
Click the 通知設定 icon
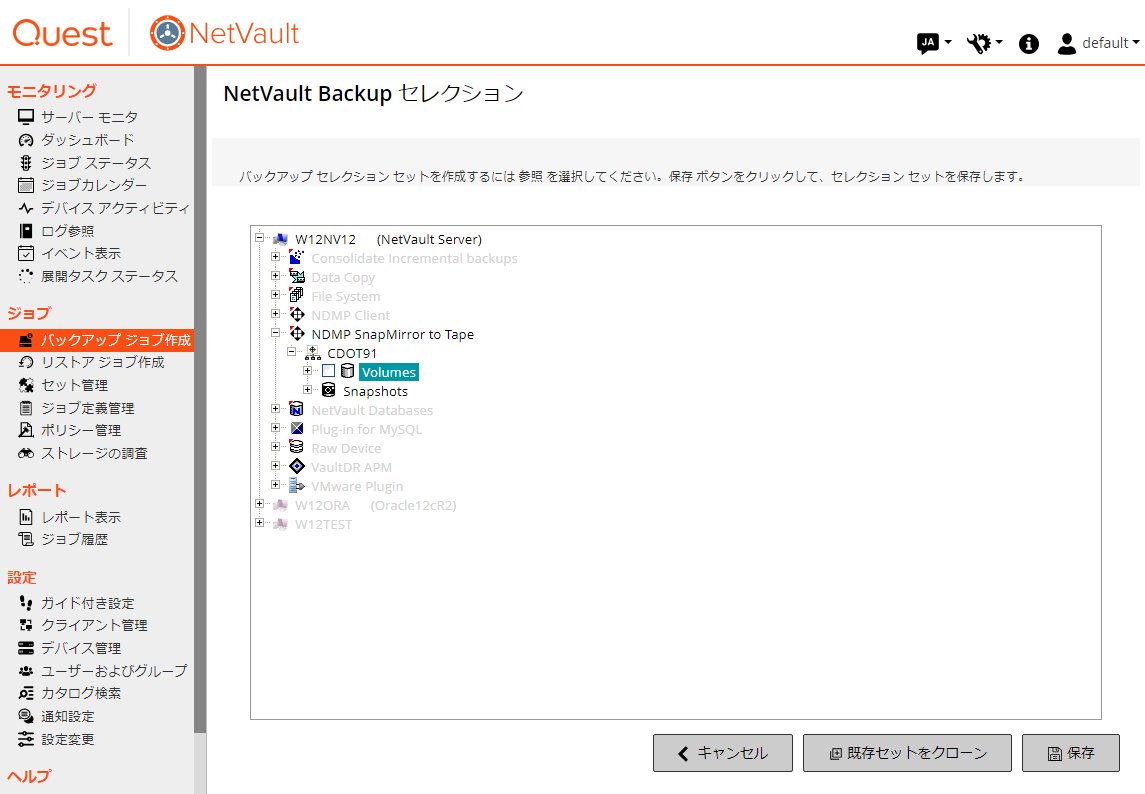26,716
